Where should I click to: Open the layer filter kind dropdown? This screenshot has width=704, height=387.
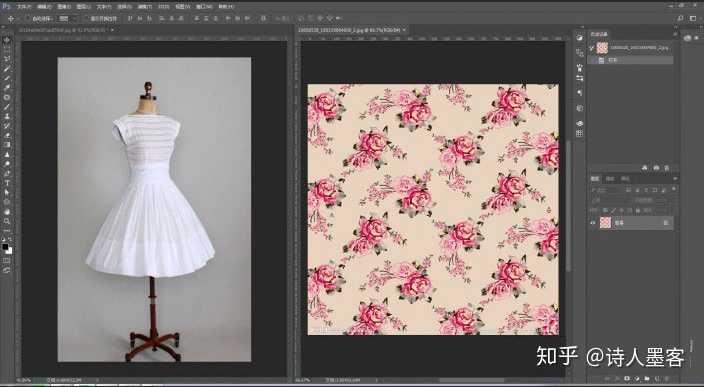(606, 190)
